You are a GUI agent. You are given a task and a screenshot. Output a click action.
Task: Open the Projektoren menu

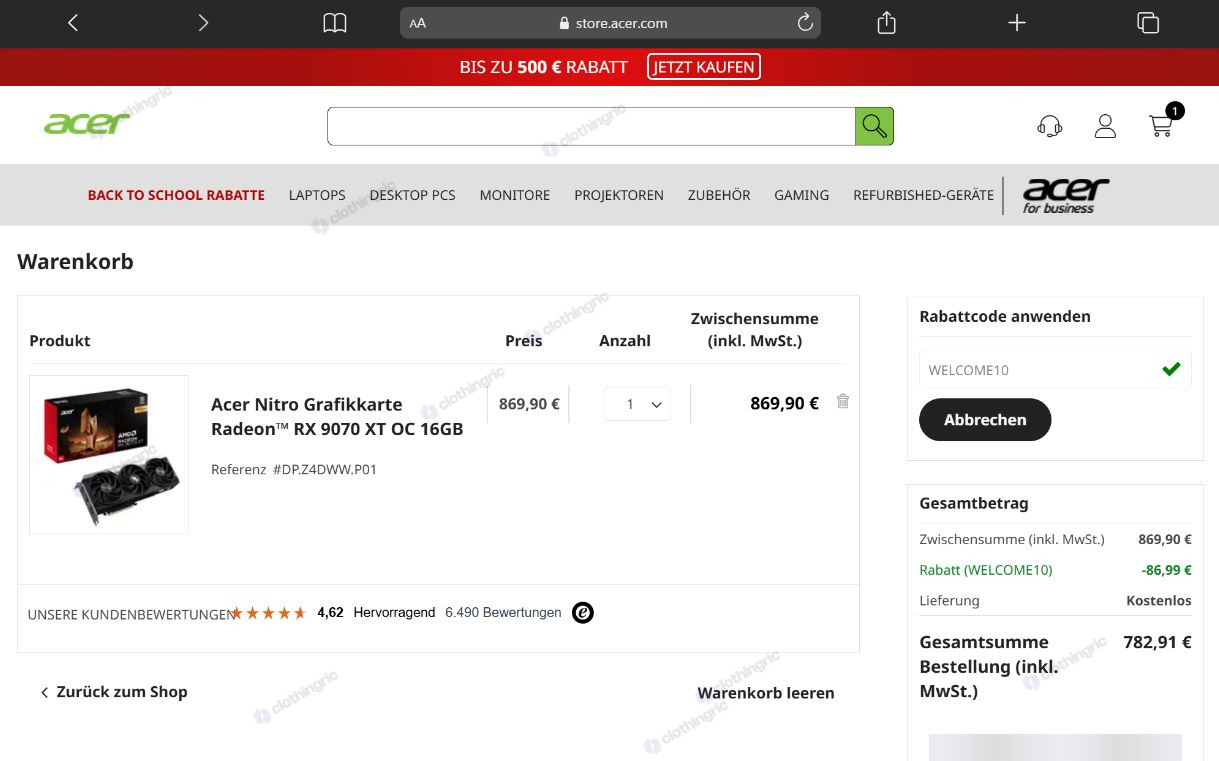click(x=619, y=195)
